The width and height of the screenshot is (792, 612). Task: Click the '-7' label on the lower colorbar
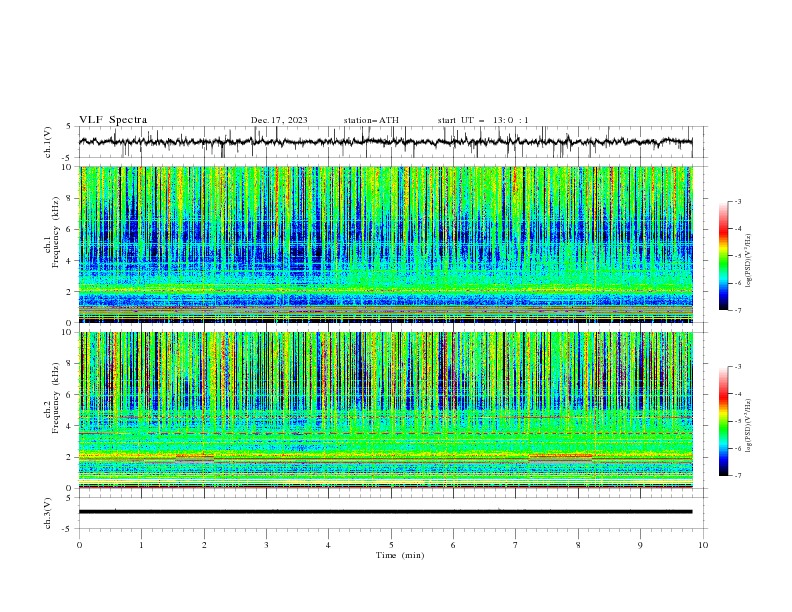[737, 475]
